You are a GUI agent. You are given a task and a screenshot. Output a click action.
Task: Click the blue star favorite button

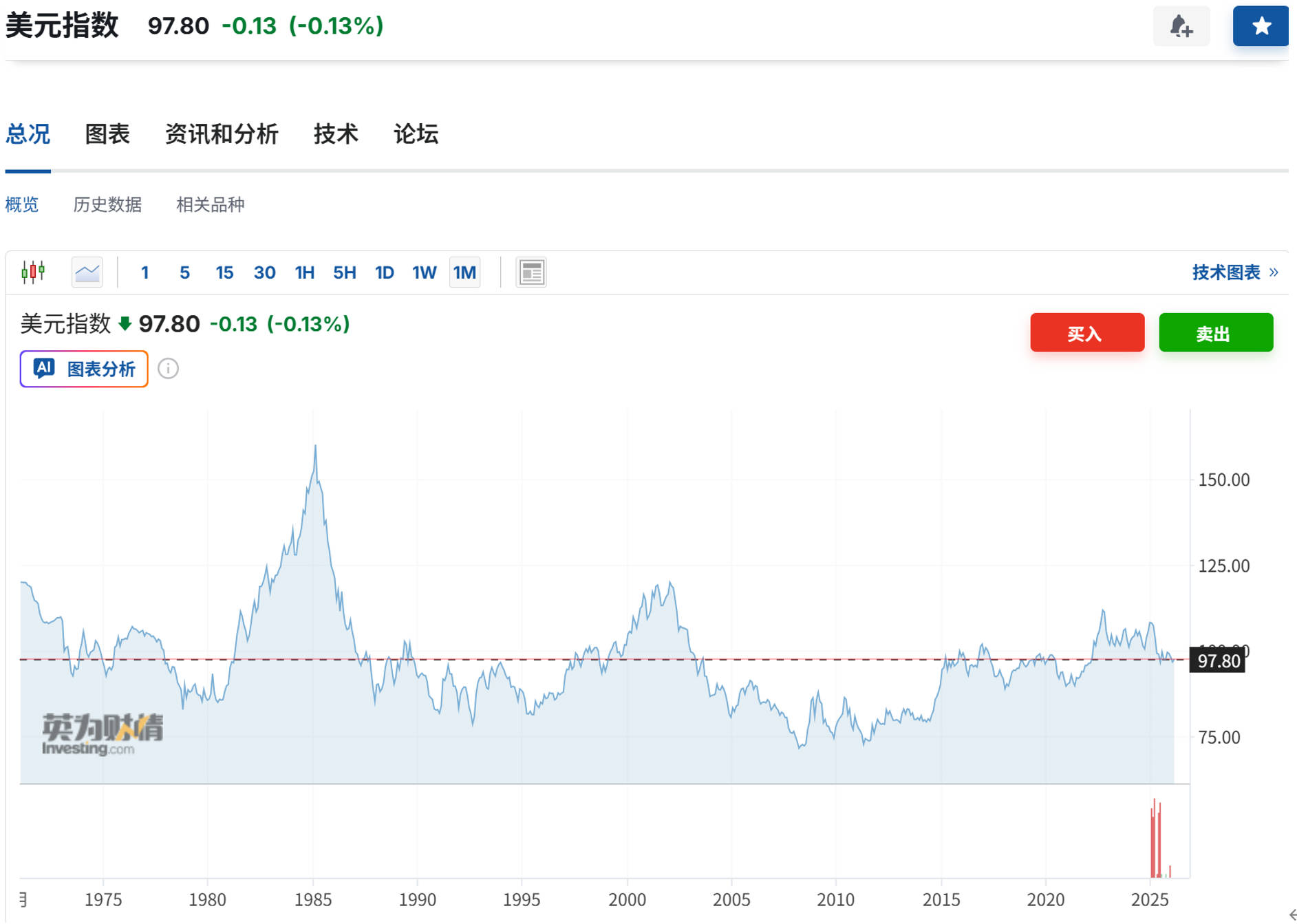(1260, 26)
